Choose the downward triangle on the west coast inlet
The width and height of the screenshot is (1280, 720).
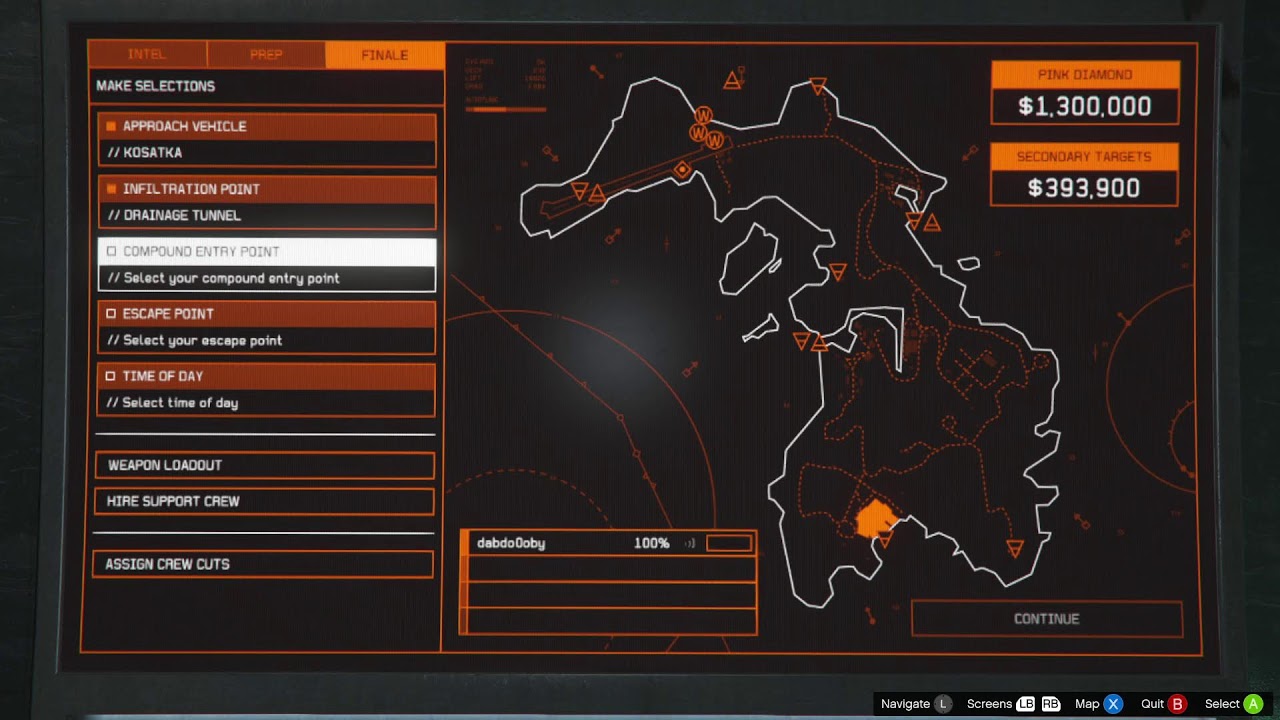pos(801,341)
